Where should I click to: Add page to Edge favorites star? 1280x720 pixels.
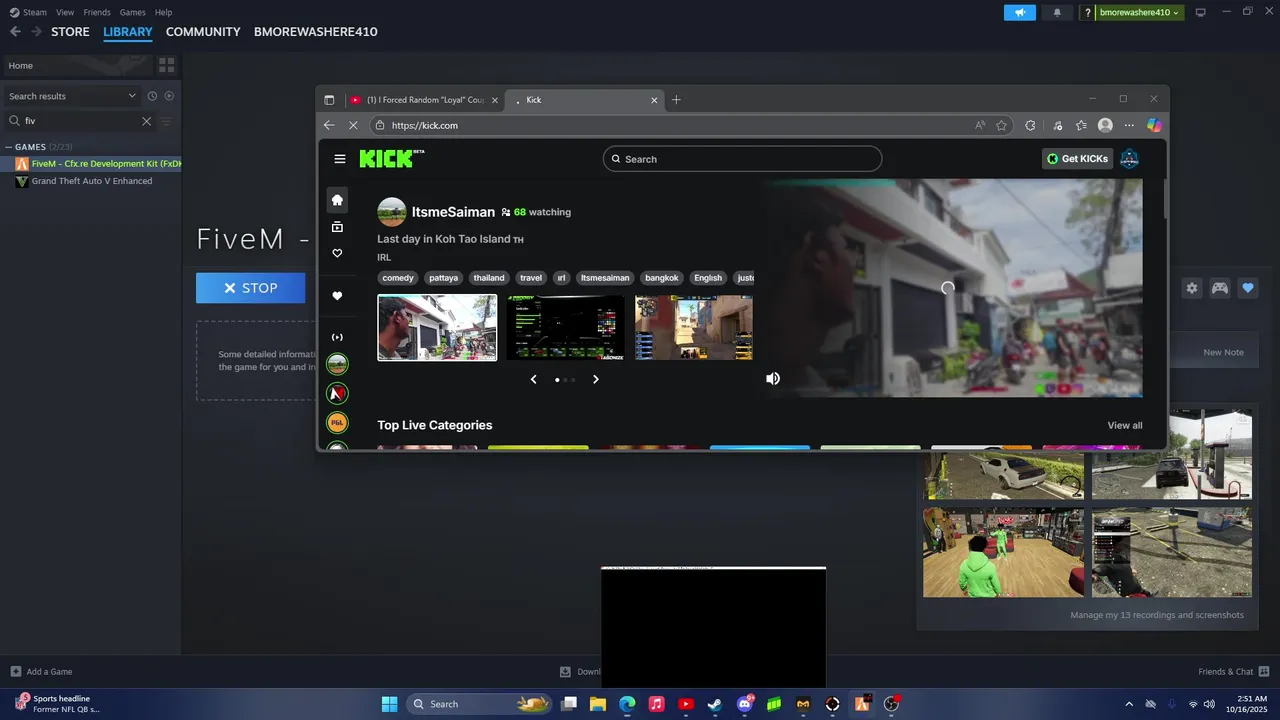(1001, 125)
